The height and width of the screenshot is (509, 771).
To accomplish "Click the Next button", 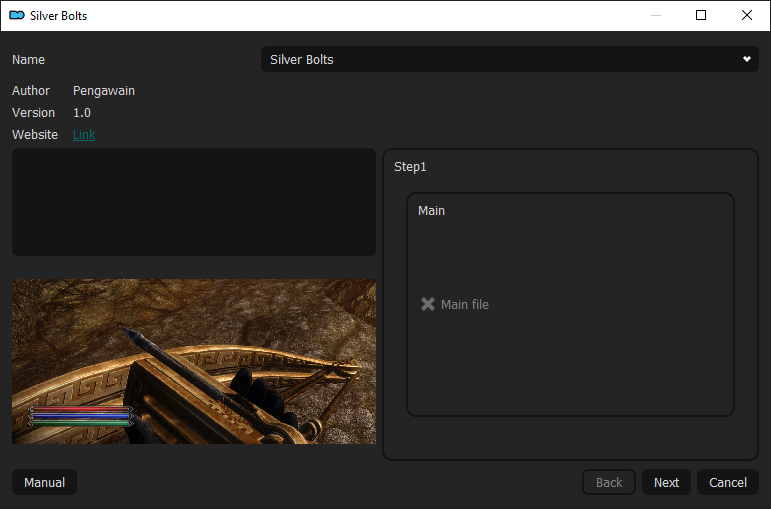I will pyautogui.click(x=666, y=482).
